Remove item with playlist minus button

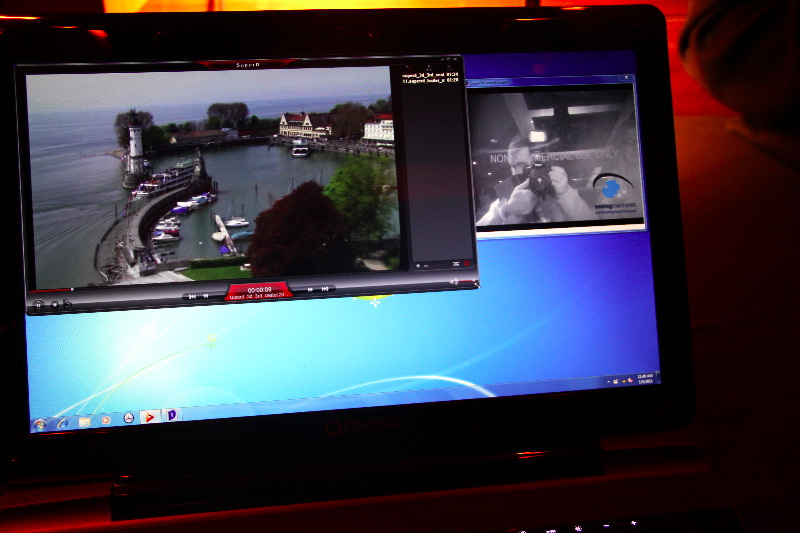pyautogui.click(x=428, y=266)
